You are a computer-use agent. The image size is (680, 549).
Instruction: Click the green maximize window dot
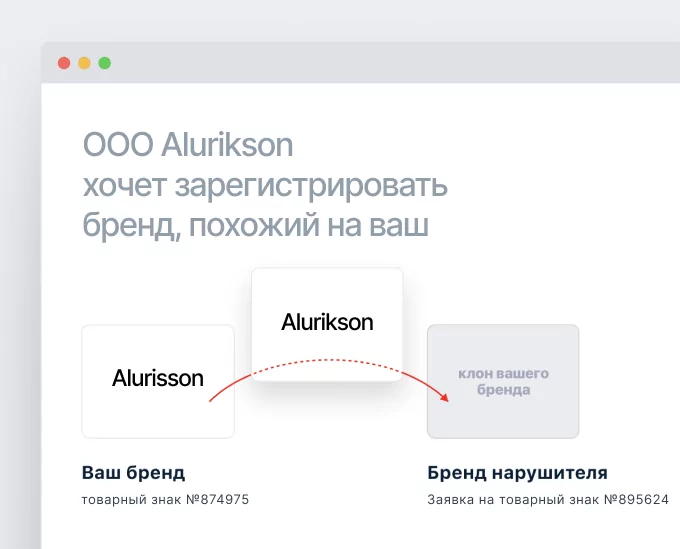pos(105,63)
